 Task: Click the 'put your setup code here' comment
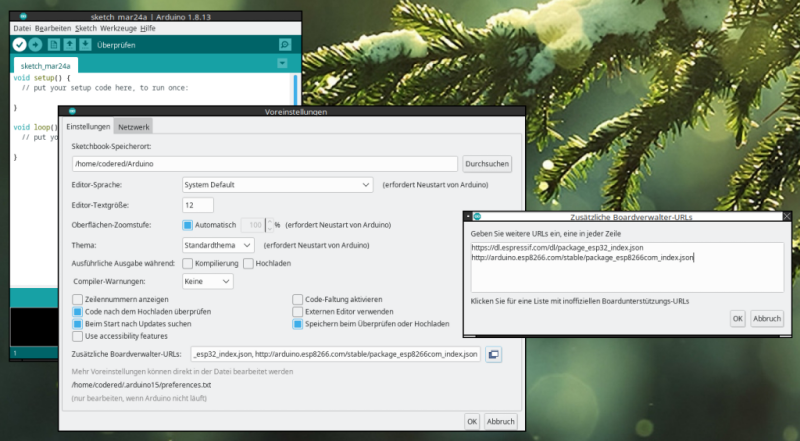click(x=106, y=88)
